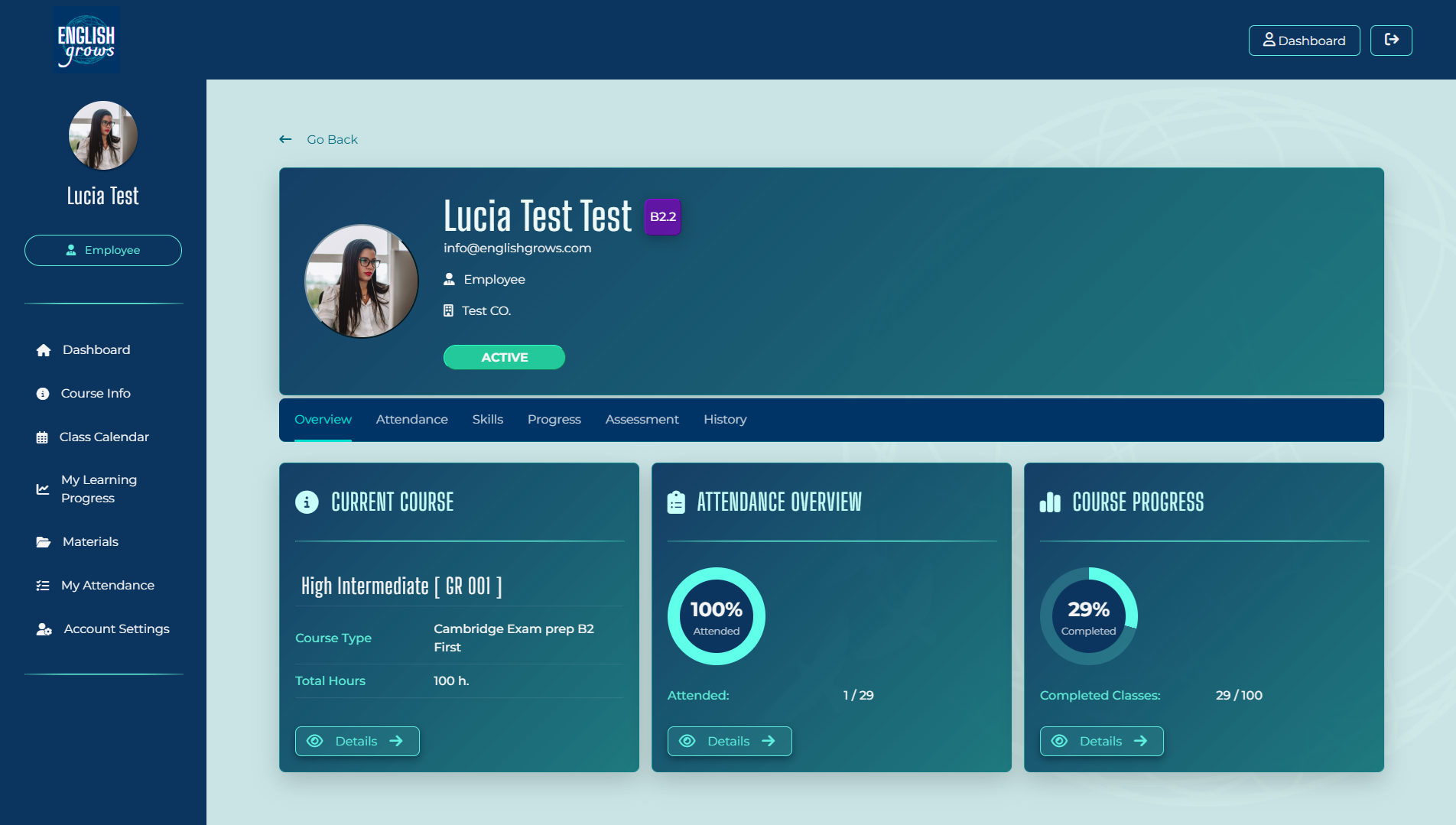Image resolution: width=1456 pixels, height=825 pixels.
Task: Click the High Intermediate [ GR 001 ] title
Action: [401, 586]
